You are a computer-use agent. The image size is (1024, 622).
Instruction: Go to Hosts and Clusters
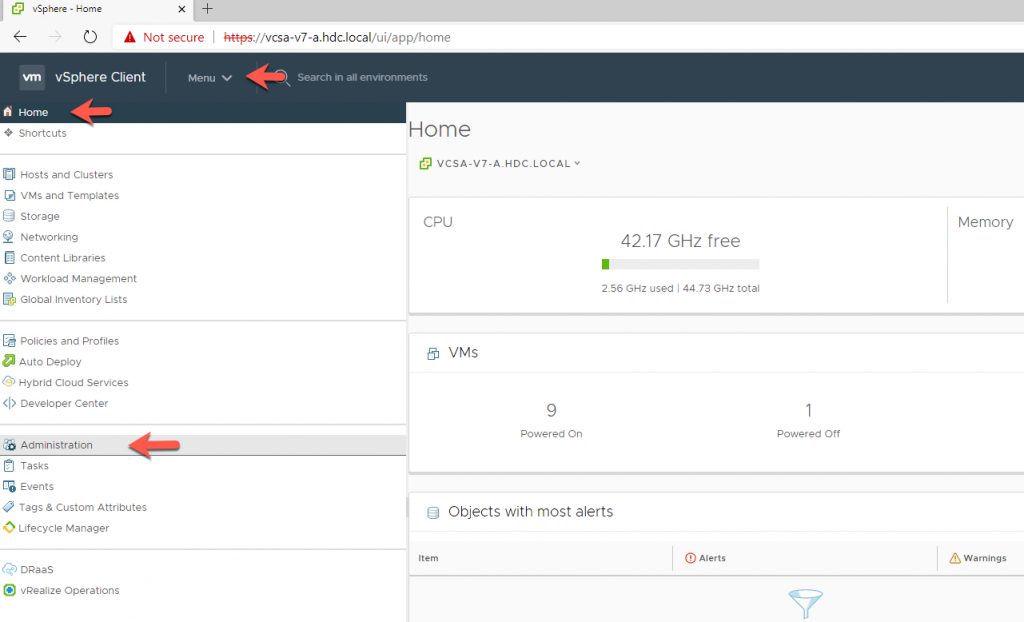coord(67,174)
